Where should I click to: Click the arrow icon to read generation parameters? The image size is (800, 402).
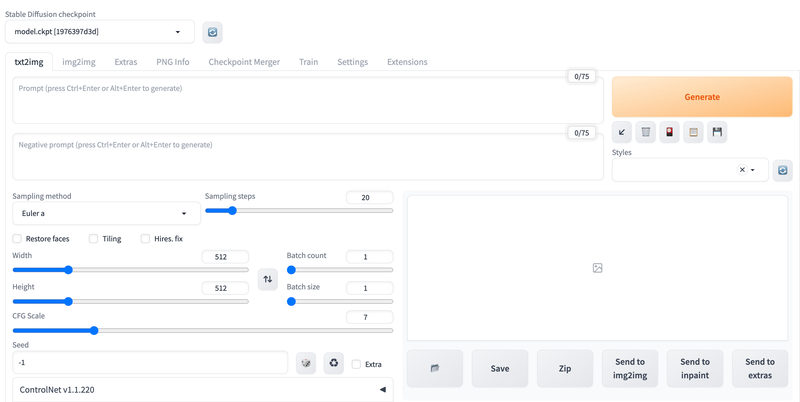point(621,132)
